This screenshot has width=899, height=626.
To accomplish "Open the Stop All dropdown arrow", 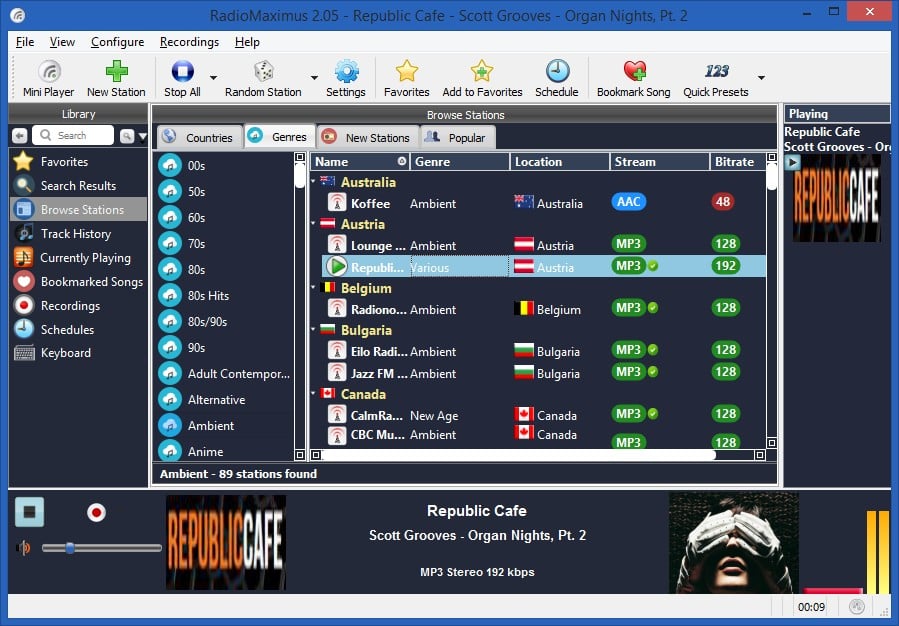I will [x=212, y=78].
